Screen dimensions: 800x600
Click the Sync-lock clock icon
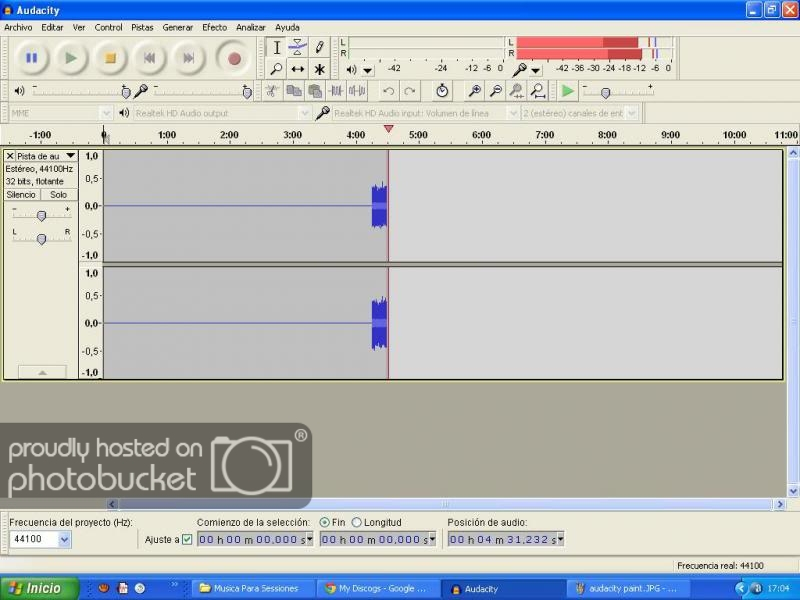point(442,91)
